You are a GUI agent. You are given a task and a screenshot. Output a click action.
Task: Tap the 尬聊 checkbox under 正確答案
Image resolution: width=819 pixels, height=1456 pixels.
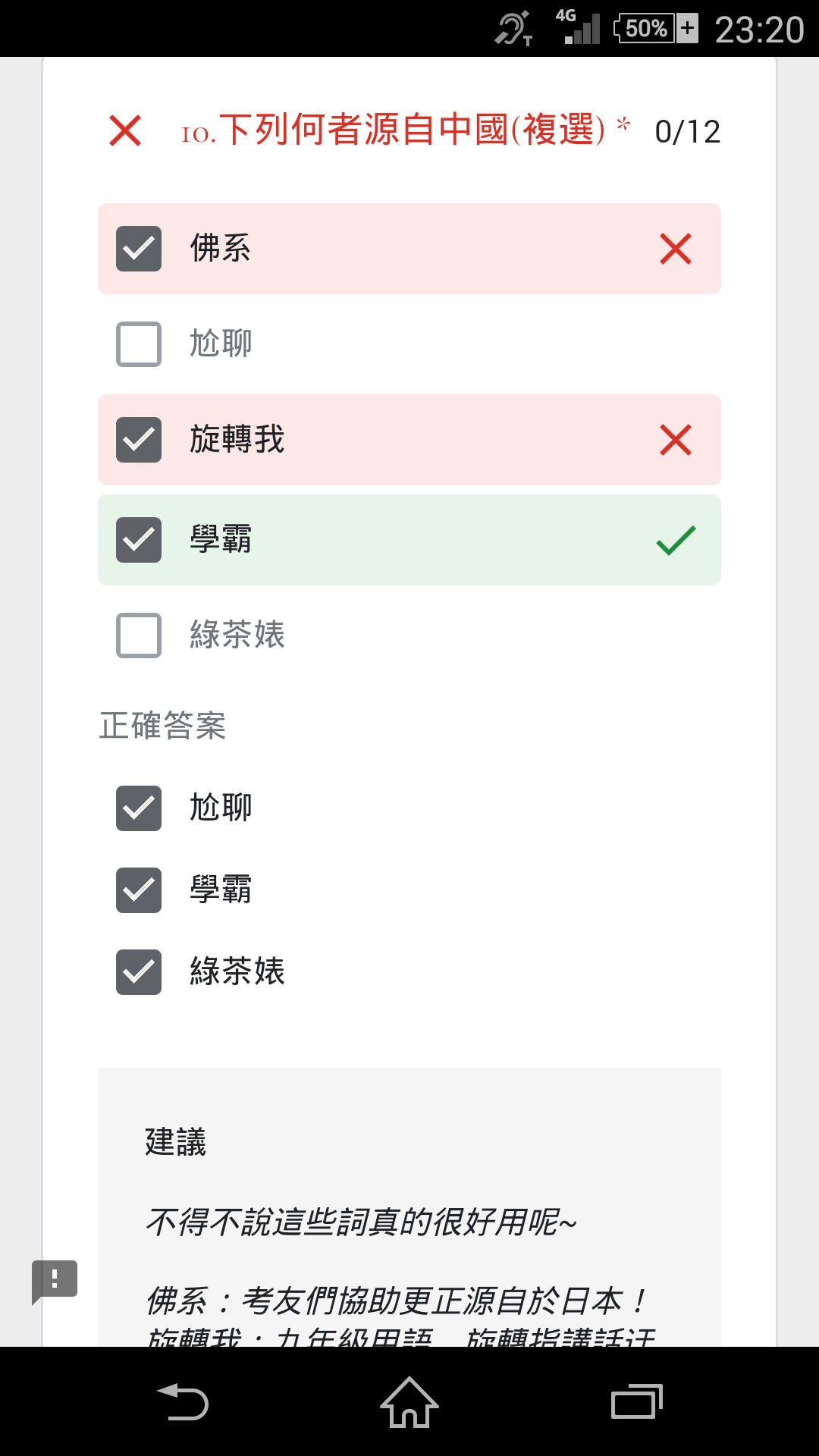pyautogui.click(x=139, y=808)
